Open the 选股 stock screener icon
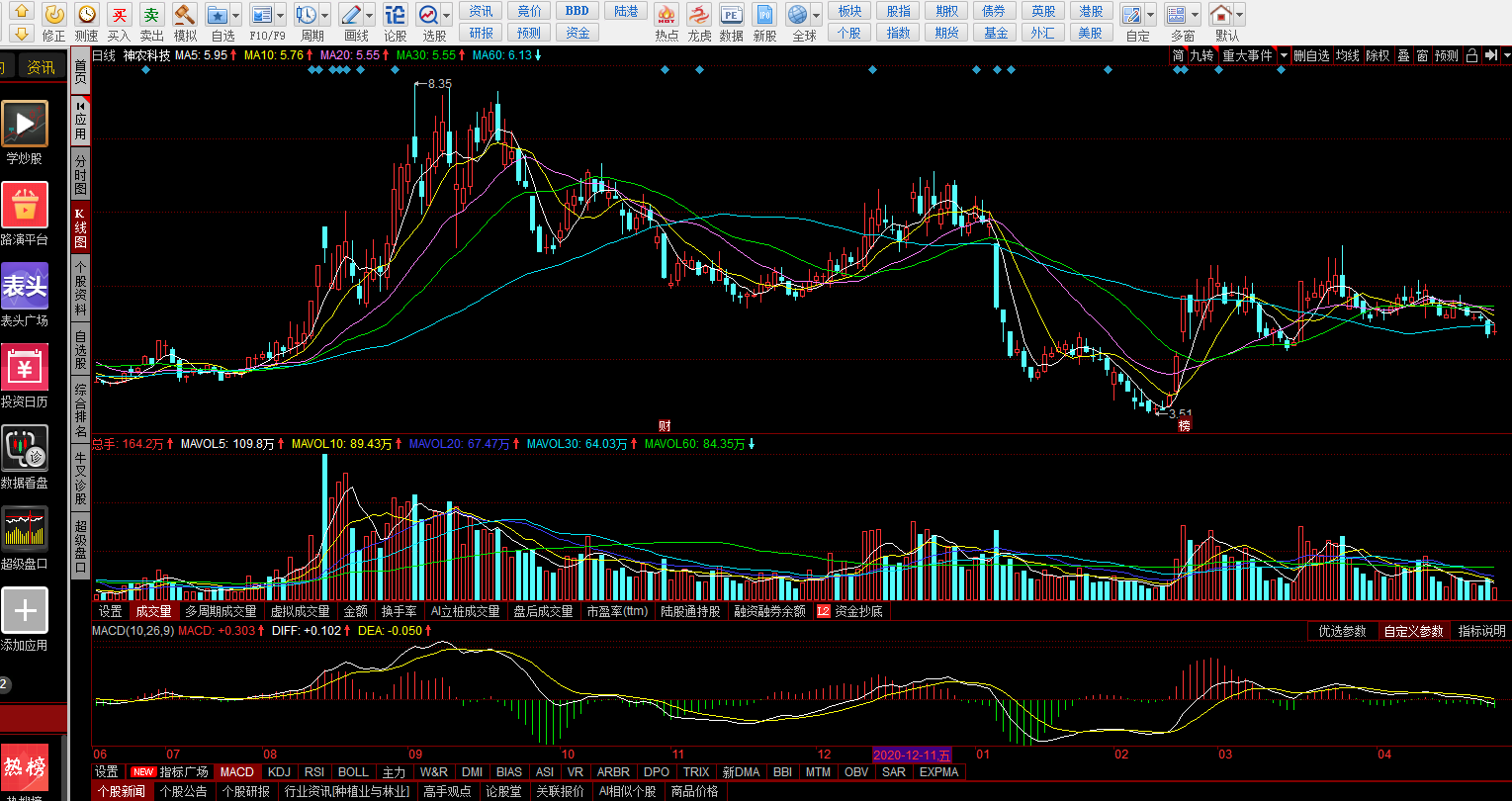 [428, 15]
